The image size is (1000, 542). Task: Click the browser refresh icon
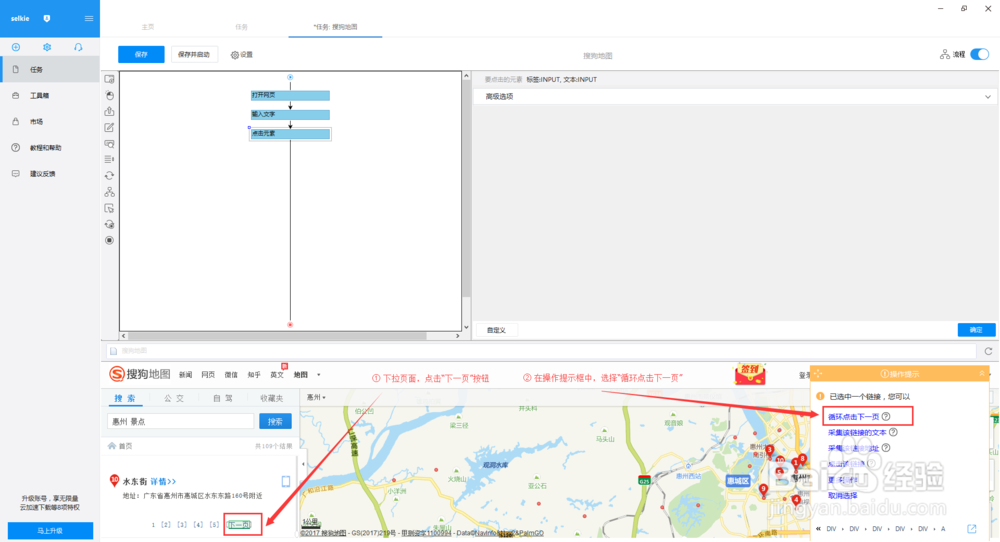[x=989, y=351]
